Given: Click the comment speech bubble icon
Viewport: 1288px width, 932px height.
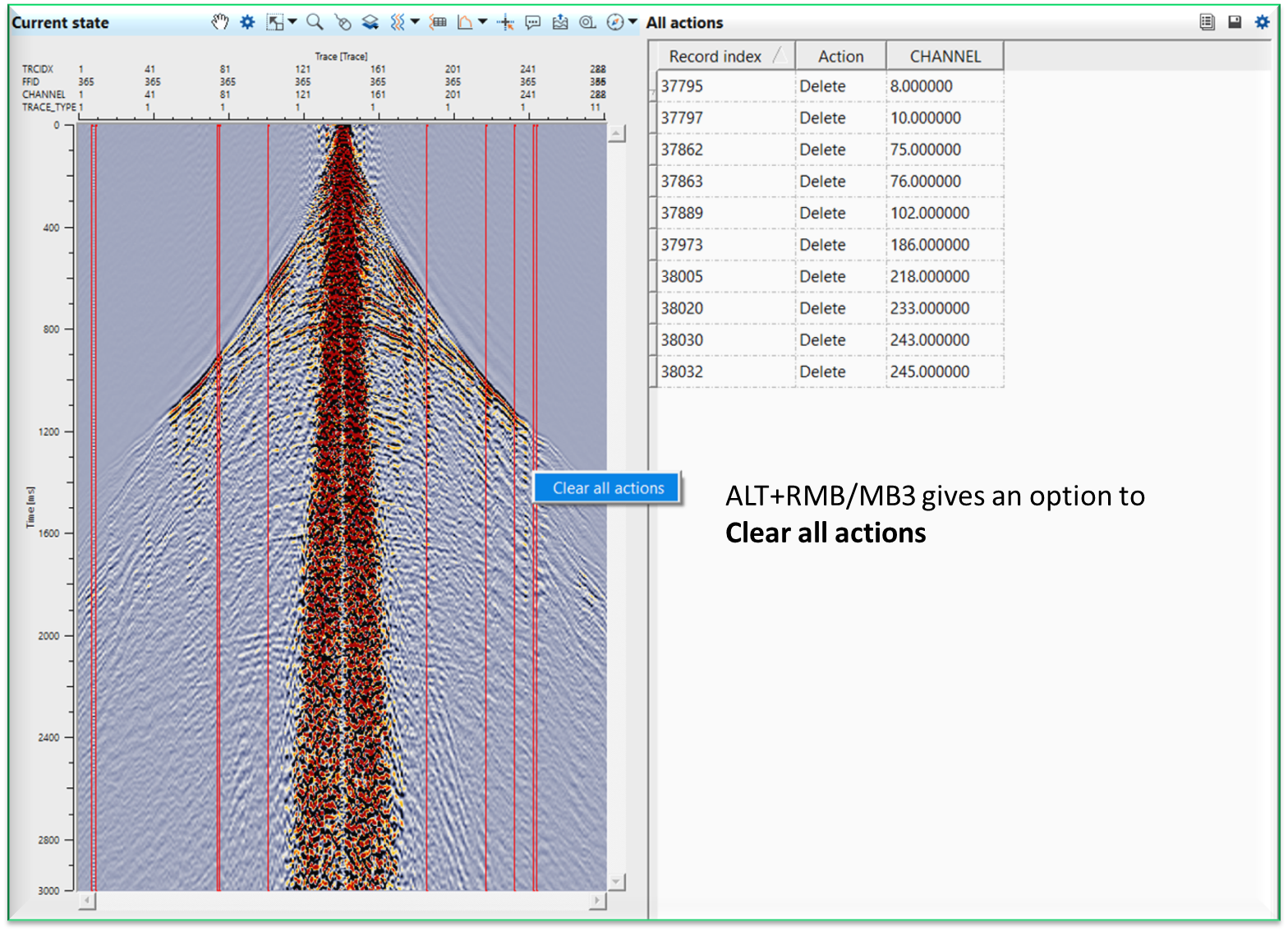Looking at the screenshot, I should (x=533, y=22).
